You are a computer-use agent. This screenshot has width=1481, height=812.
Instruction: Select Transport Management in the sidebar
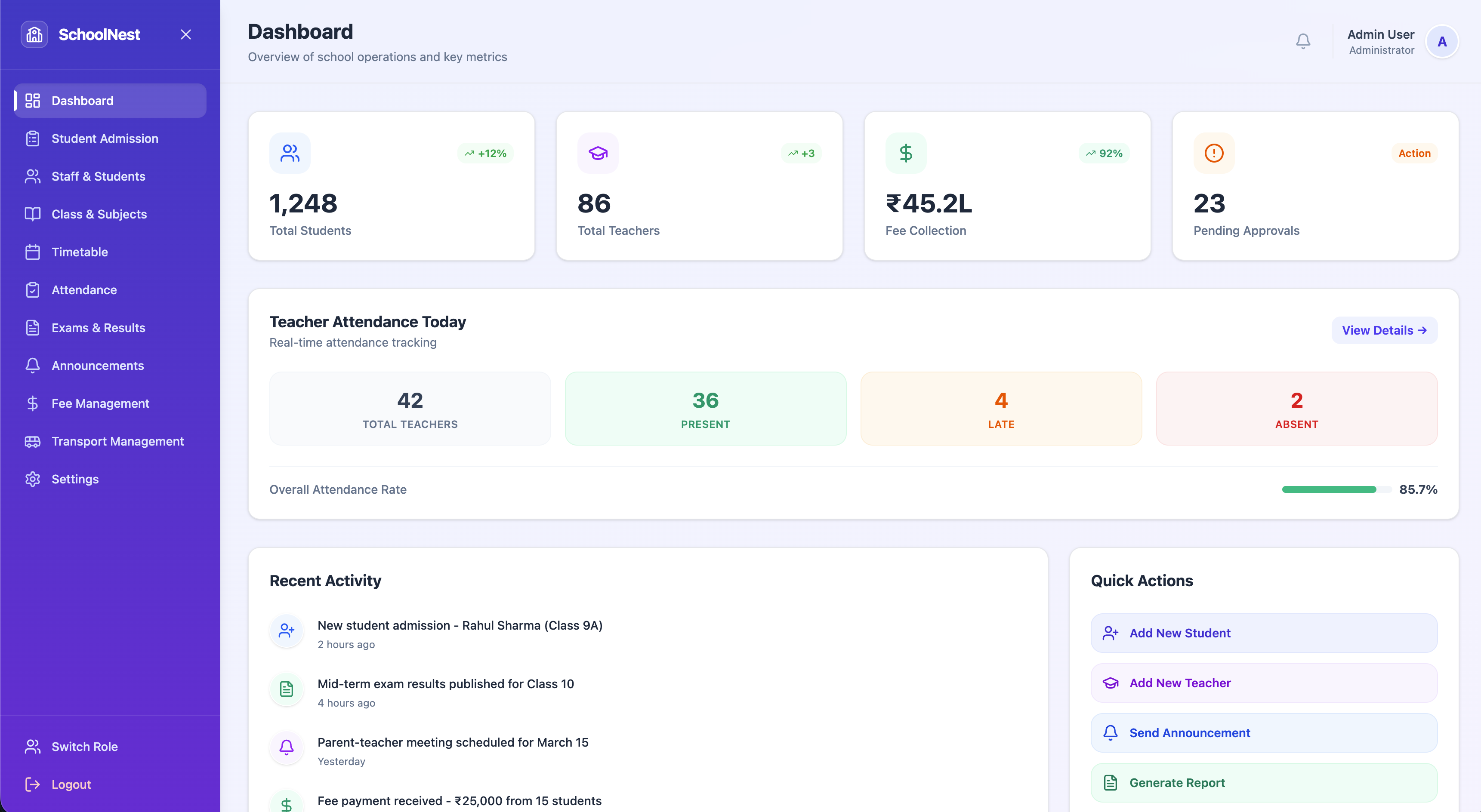coord(117,441)
